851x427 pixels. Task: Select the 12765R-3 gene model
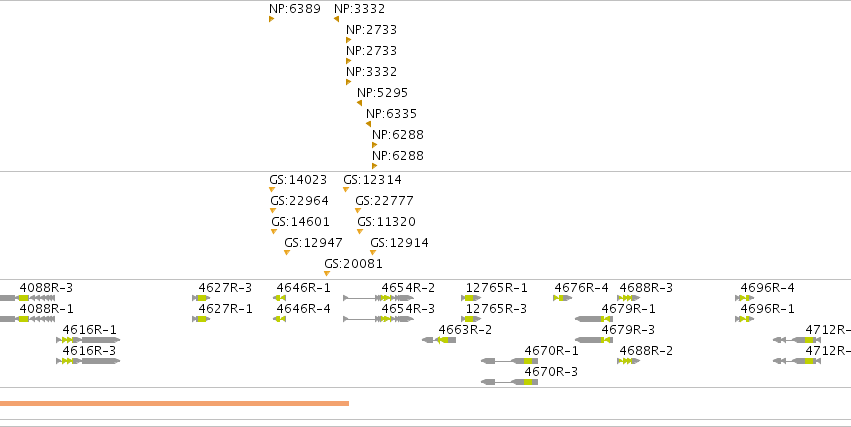(x=471, y=319)
